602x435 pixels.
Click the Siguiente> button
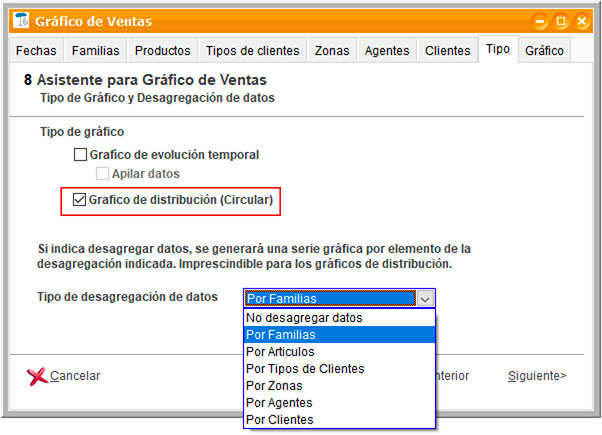pos(537,375)
